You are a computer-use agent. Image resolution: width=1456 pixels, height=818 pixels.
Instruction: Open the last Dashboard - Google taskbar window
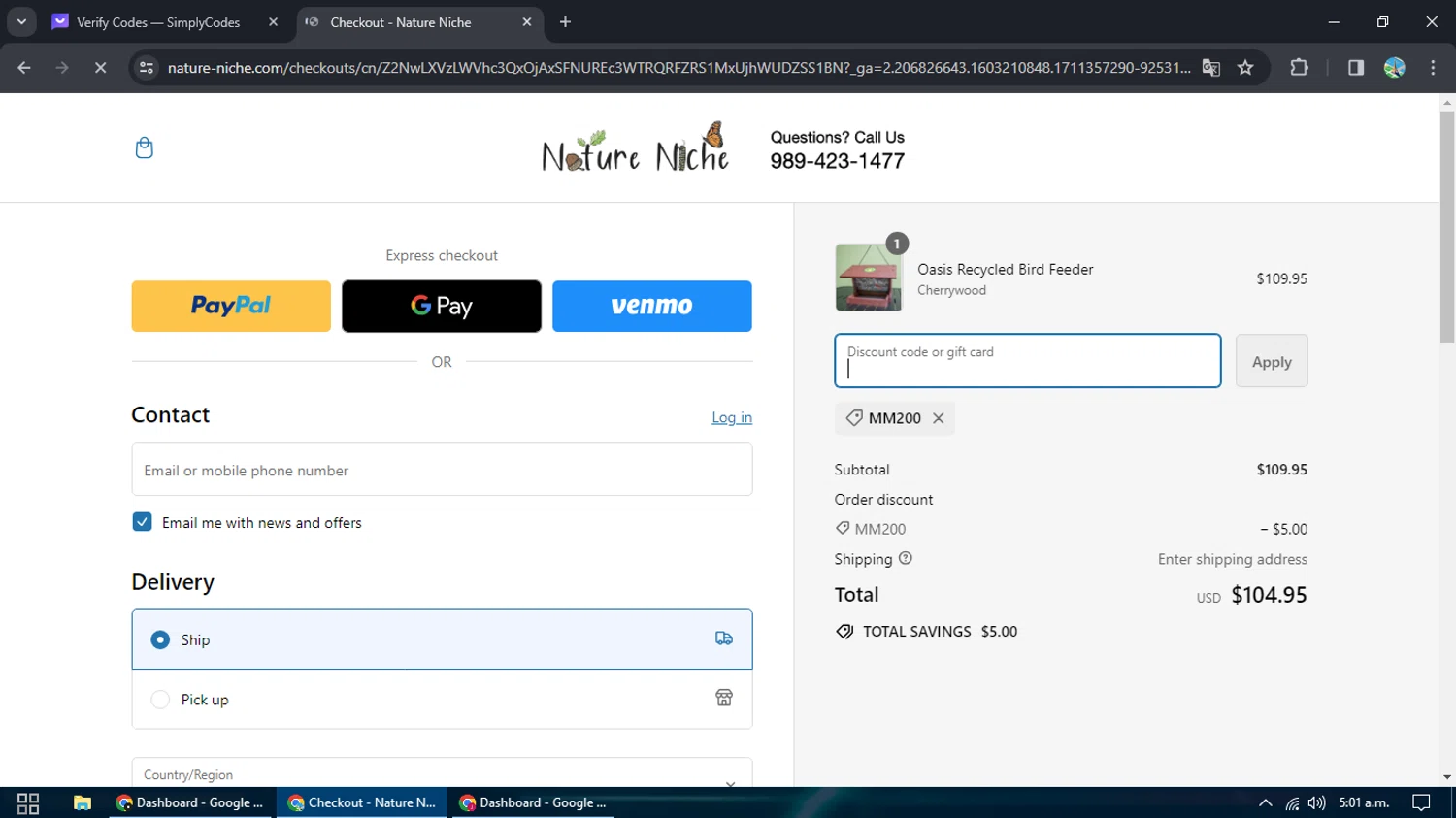(534, 803)
